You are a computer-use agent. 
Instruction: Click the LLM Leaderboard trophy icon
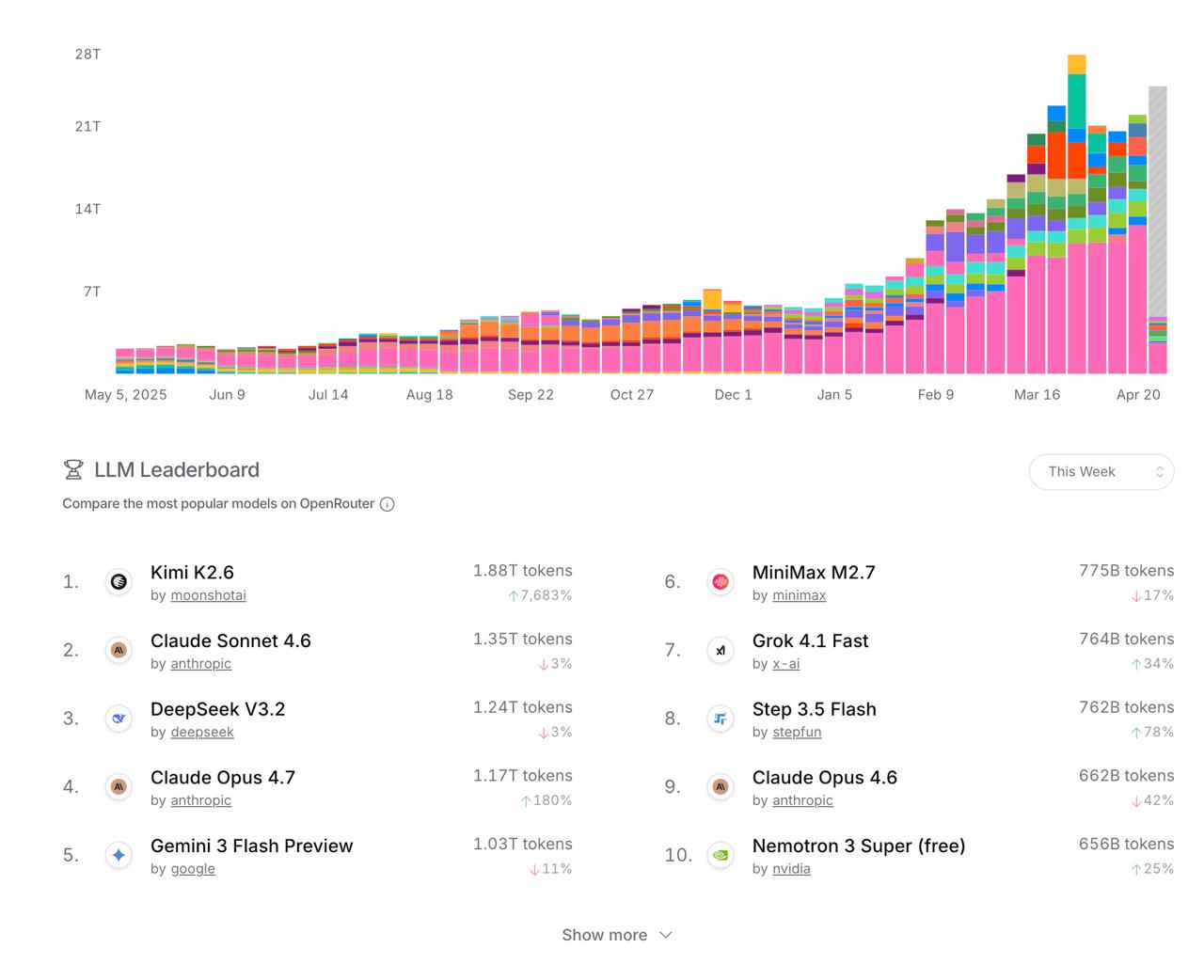point(73,469)
